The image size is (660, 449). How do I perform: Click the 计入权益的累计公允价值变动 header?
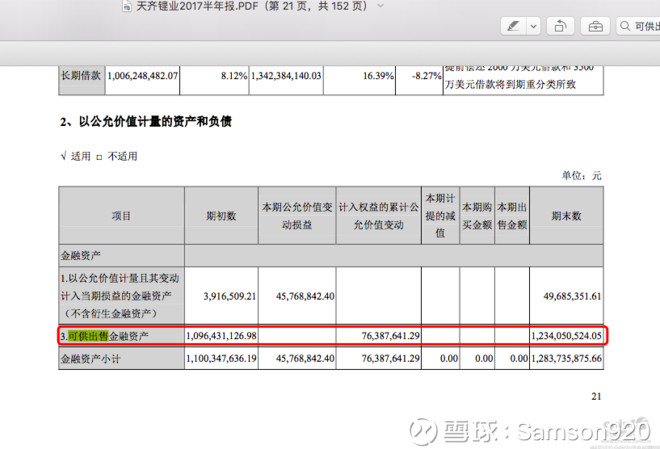[379, 216]
